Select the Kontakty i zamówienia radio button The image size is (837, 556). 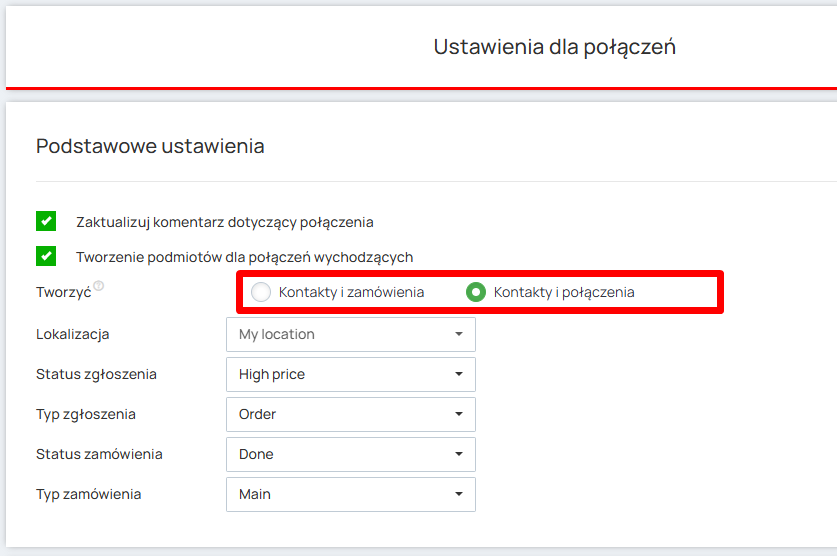[261, 292]
